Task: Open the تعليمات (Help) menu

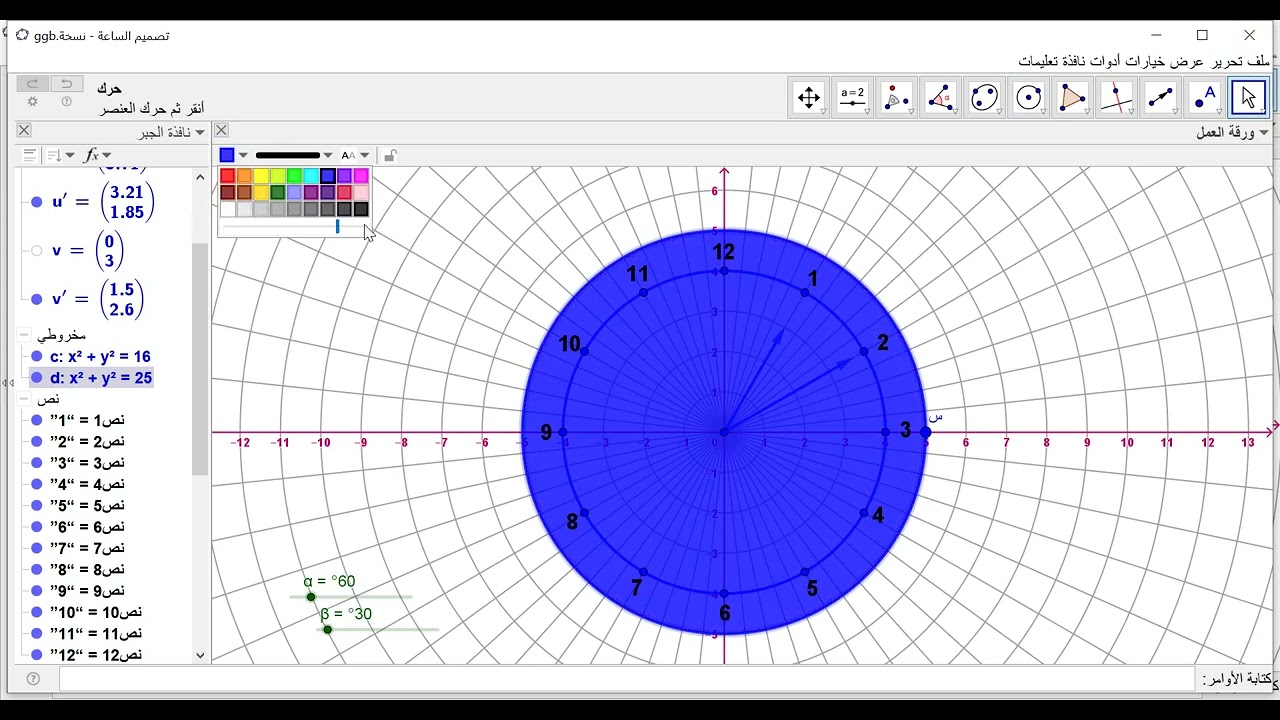Action: (1038, 61)
